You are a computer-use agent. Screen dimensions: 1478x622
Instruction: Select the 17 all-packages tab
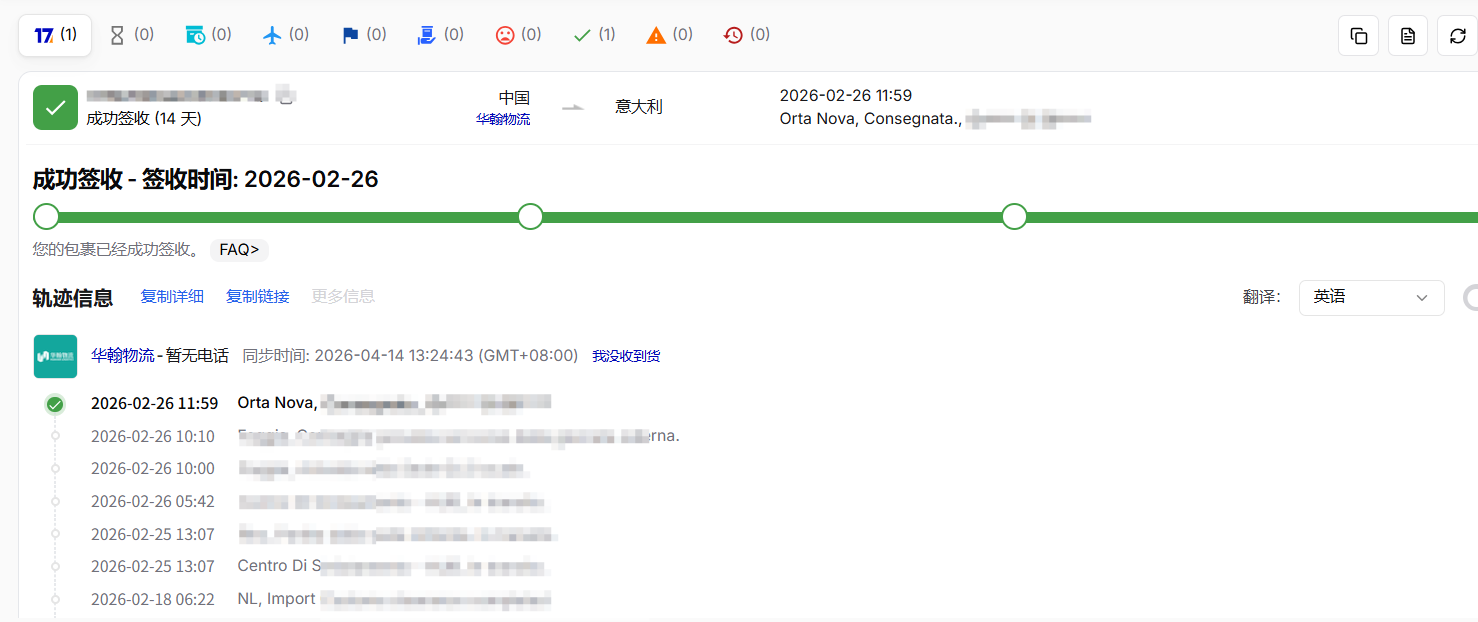click(x=55, y=35)
